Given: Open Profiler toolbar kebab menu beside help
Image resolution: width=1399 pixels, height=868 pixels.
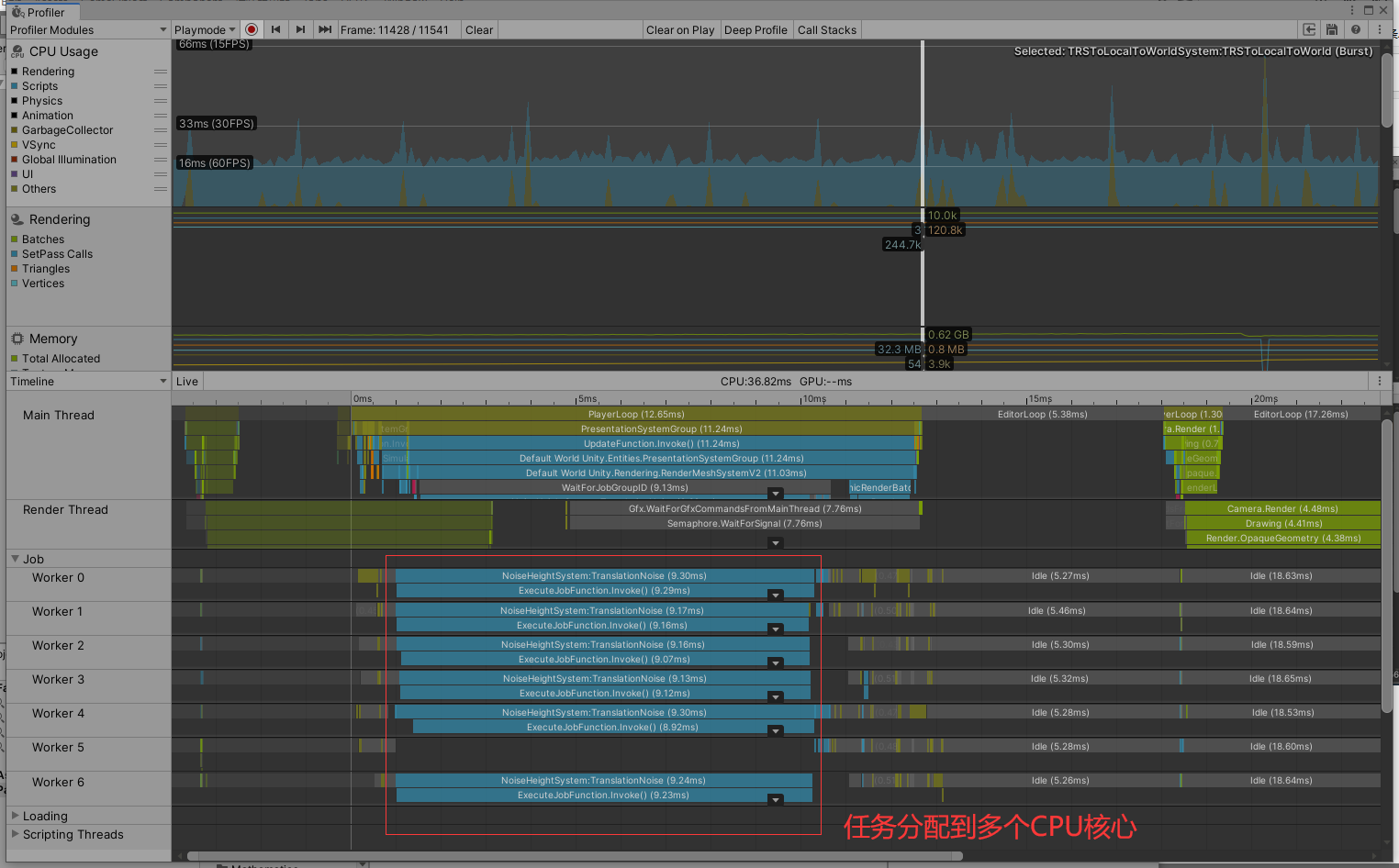Looking at the screenshot, I should pyautogui.click(x=1380, y=30).
